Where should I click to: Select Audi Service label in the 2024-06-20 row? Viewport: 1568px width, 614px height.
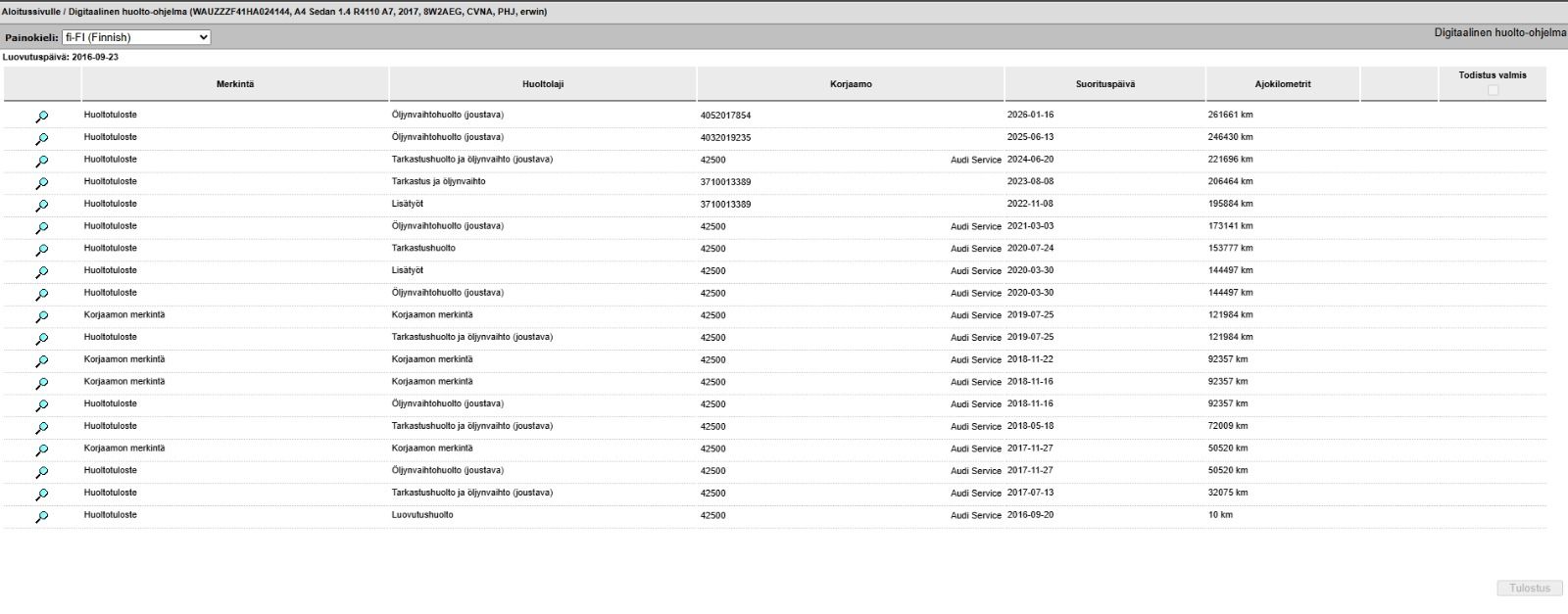(976, 160)
